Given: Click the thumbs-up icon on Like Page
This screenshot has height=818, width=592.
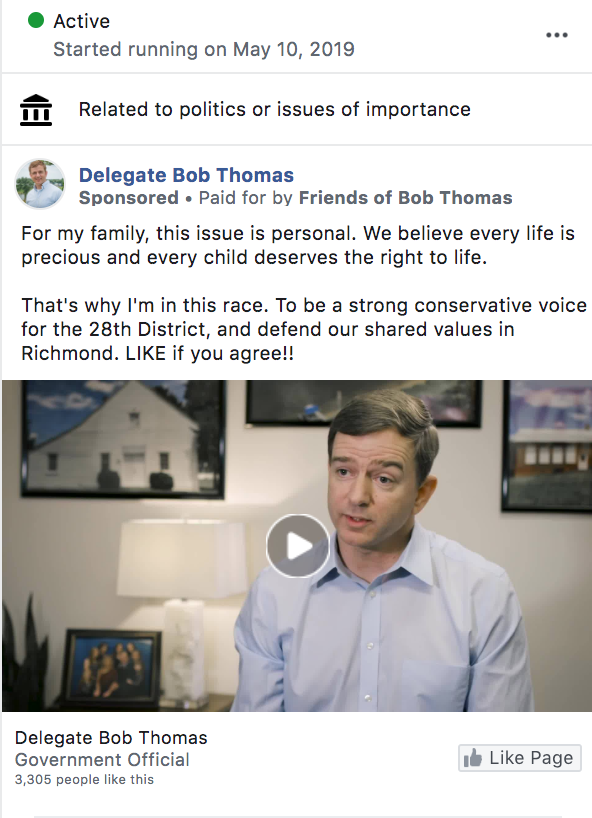Looking at the screenshot, I should tap(473, 758).
